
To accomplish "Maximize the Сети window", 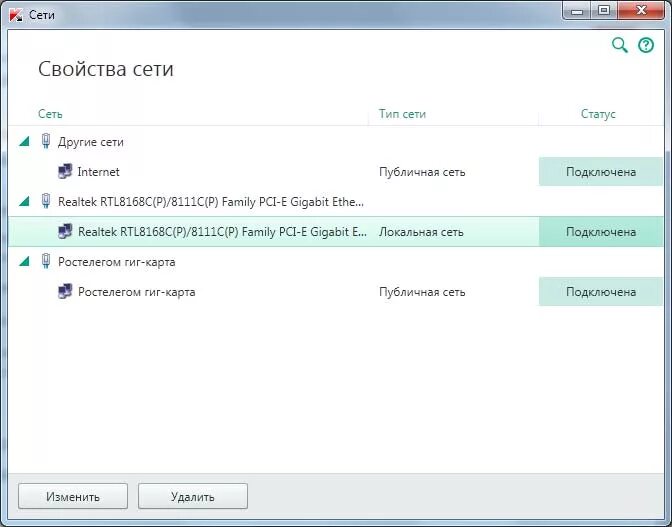I will (x=604, y=10).
